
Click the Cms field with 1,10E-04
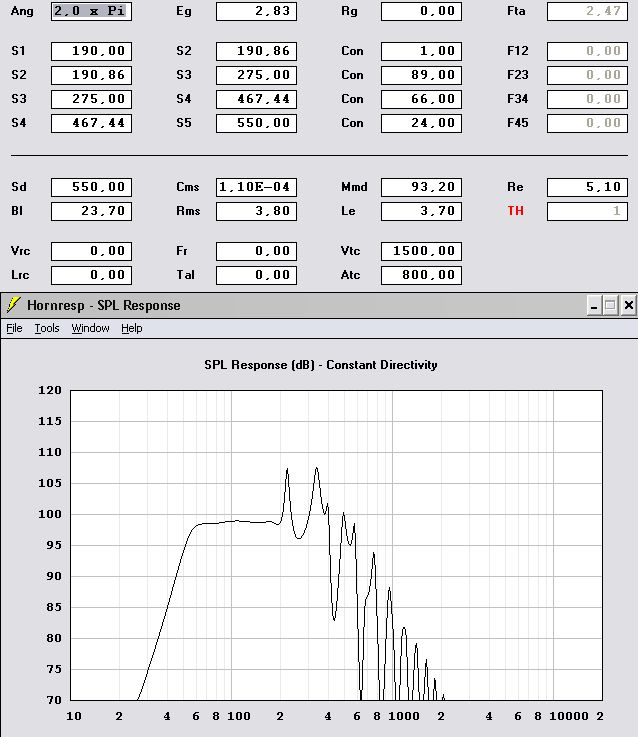[x=256, y=187]
